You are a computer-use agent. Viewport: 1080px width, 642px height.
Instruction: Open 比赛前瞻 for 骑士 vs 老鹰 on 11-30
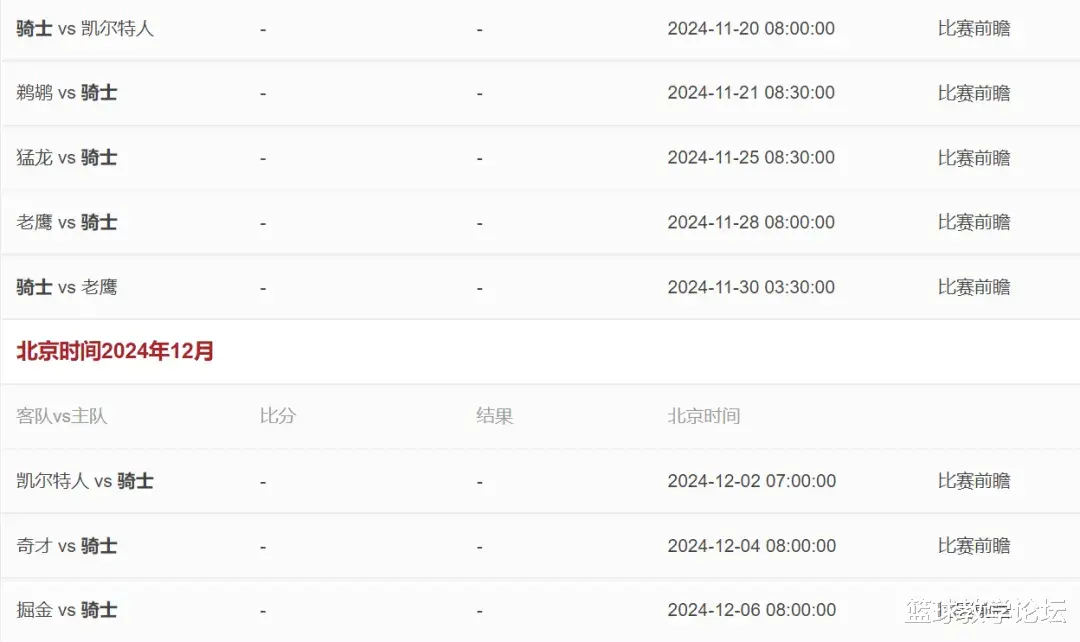tap(974, 287)
